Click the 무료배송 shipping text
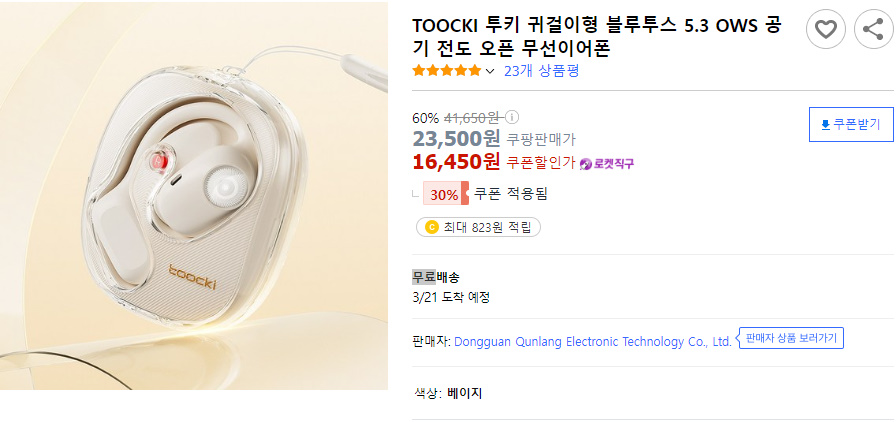 click(x=436, y=278)
